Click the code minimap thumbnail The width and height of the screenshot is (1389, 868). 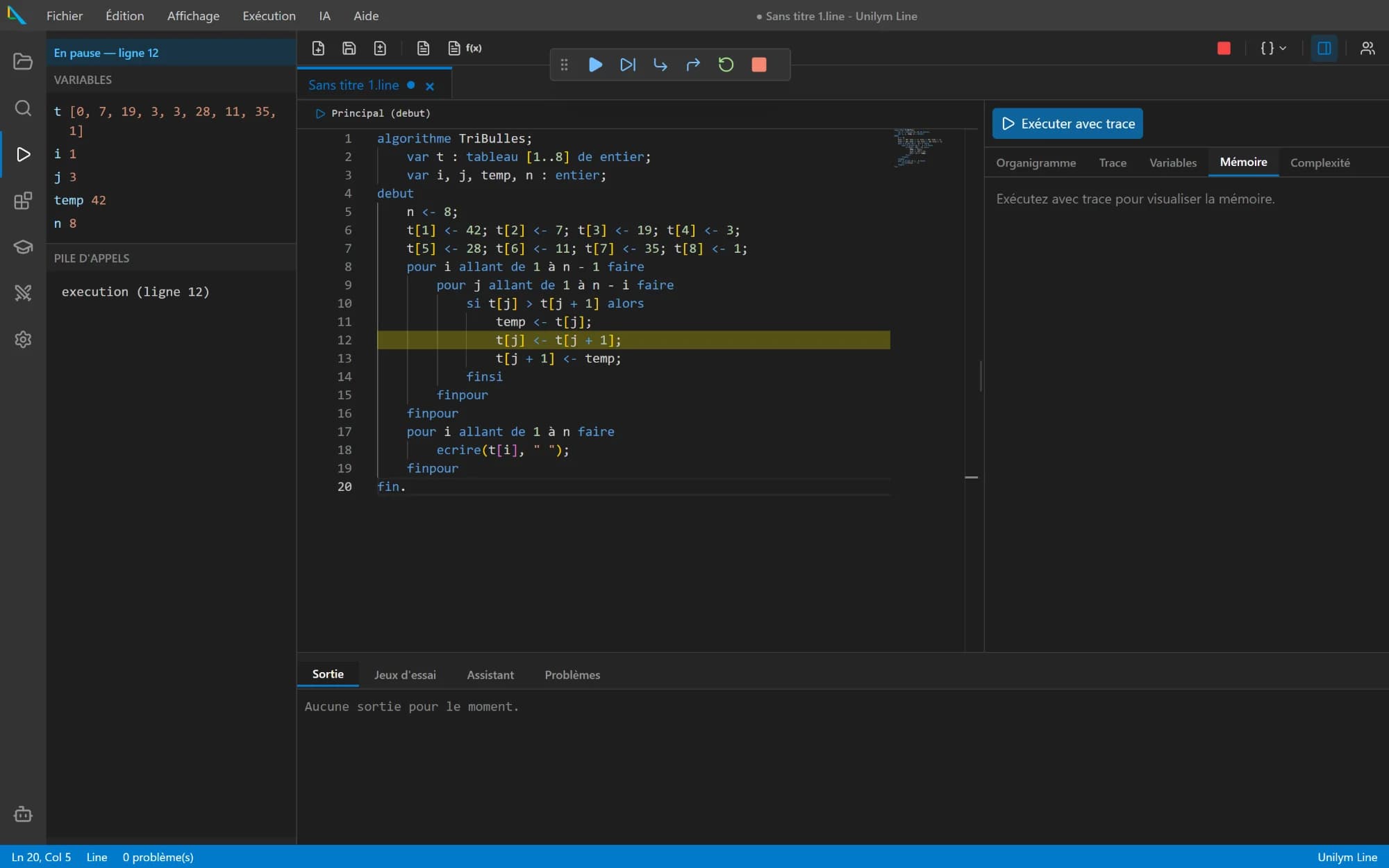[x=918, y=147]
